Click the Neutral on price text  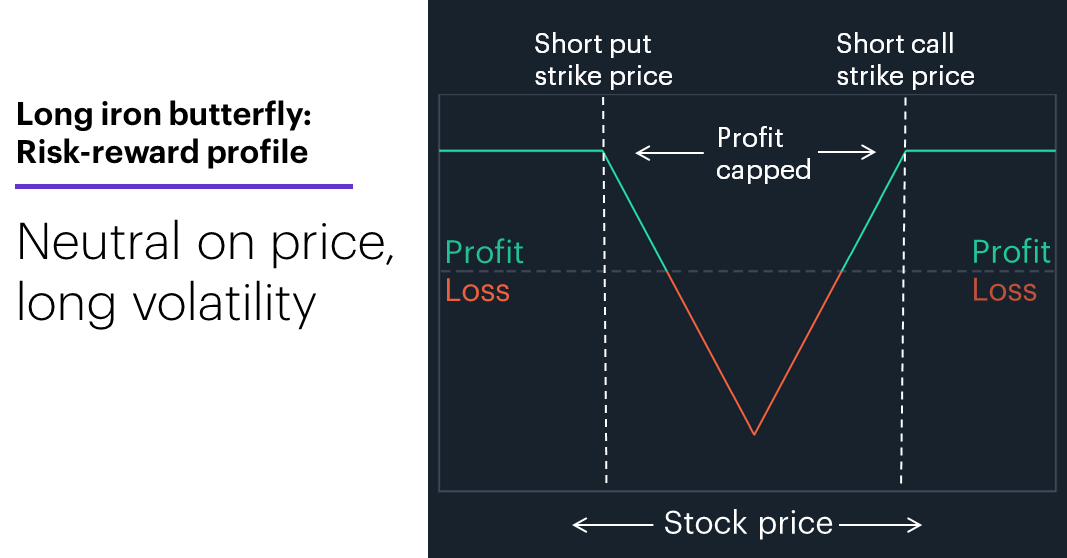tap(206, 243)
